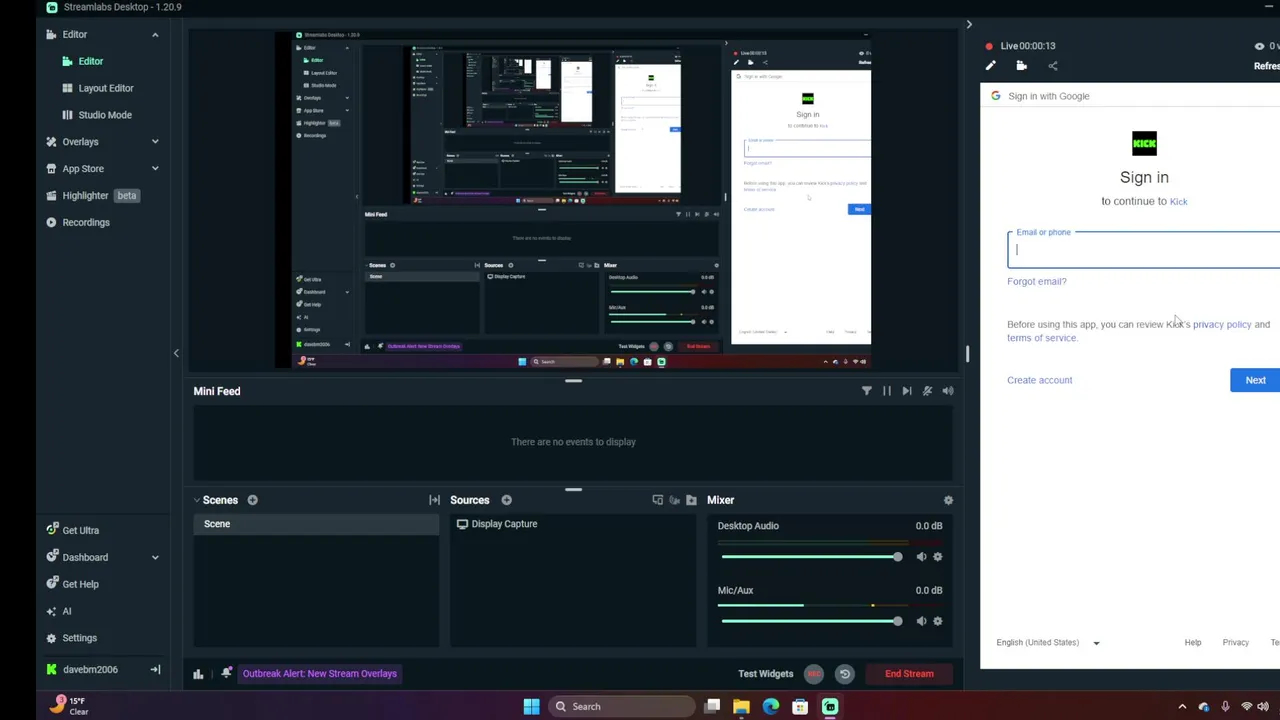The height and width of the screenshot is (720, 1280).
Task: Log out using arrow icon beside davebm2006
Action: [155, 670]
